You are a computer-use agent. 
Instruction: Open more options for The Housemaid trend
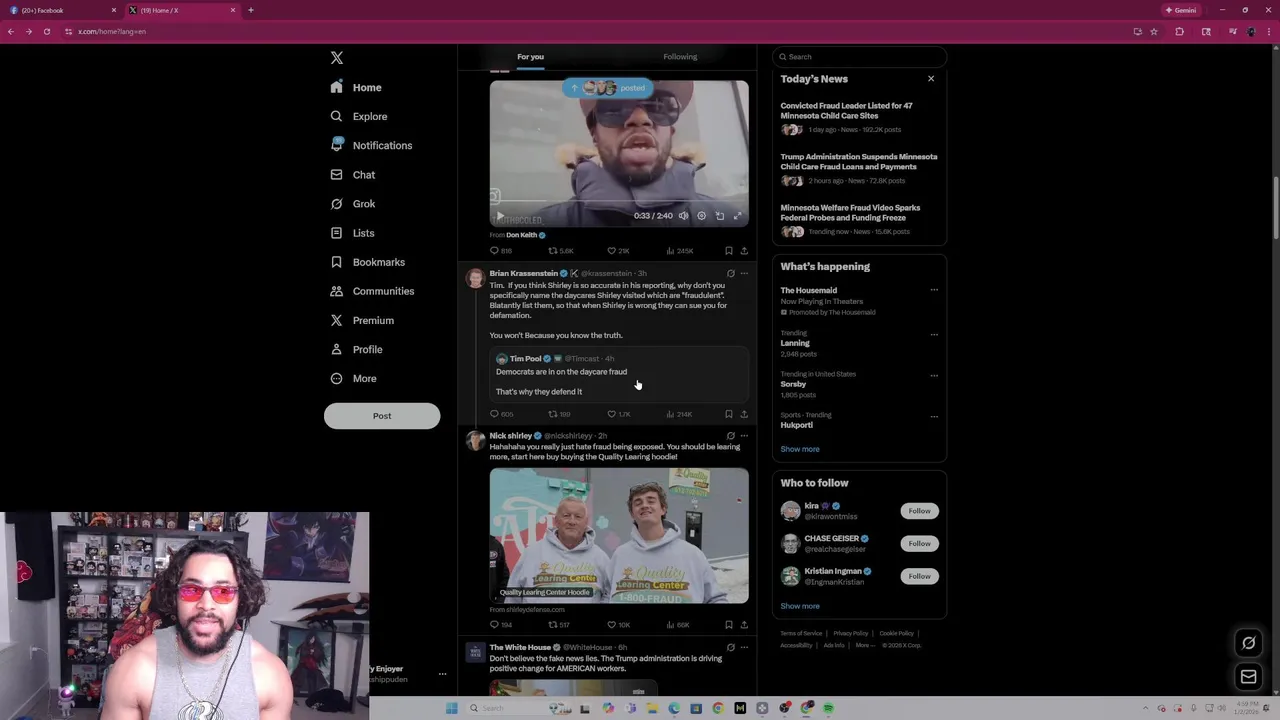[934, 290]
